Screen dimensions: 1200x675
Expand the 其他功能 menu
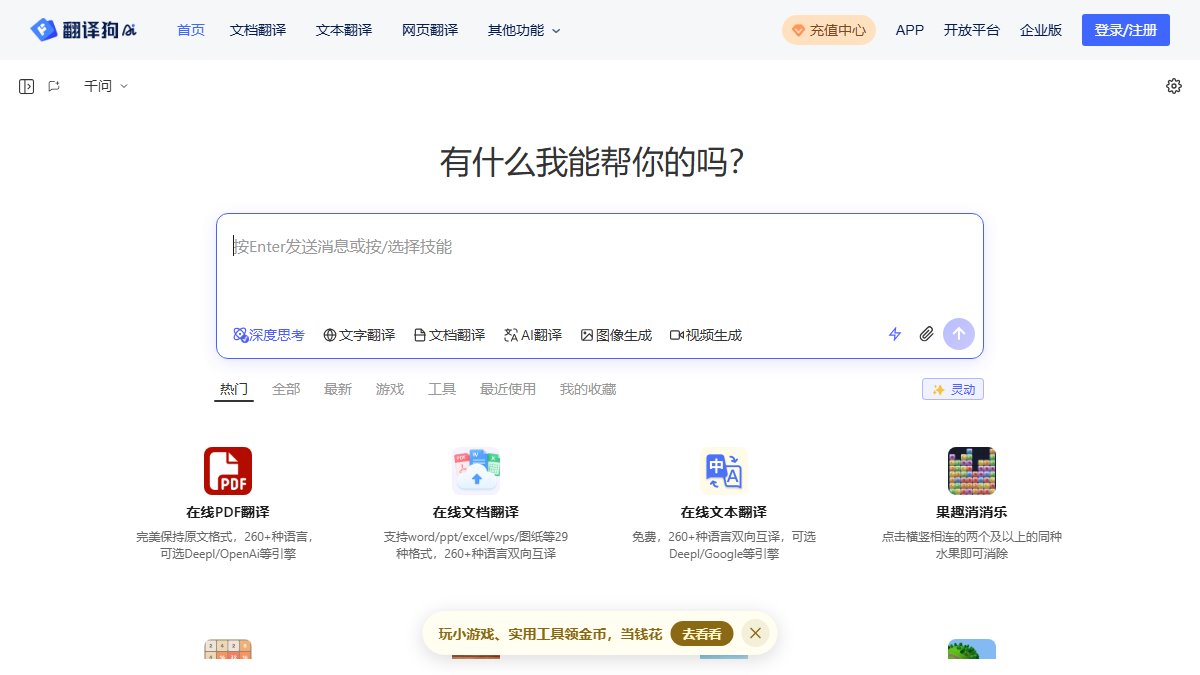click(524, 30)
